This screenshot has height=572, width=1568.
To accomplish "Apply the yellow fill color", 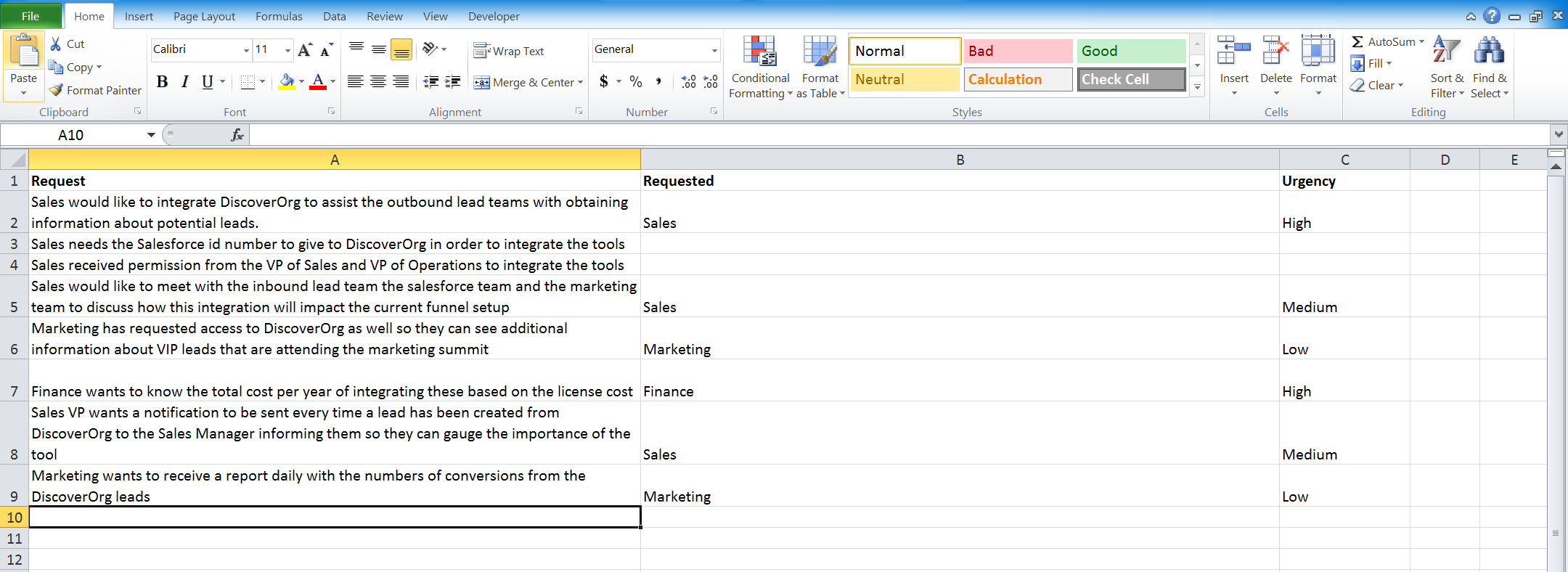I will coord(287,82).
